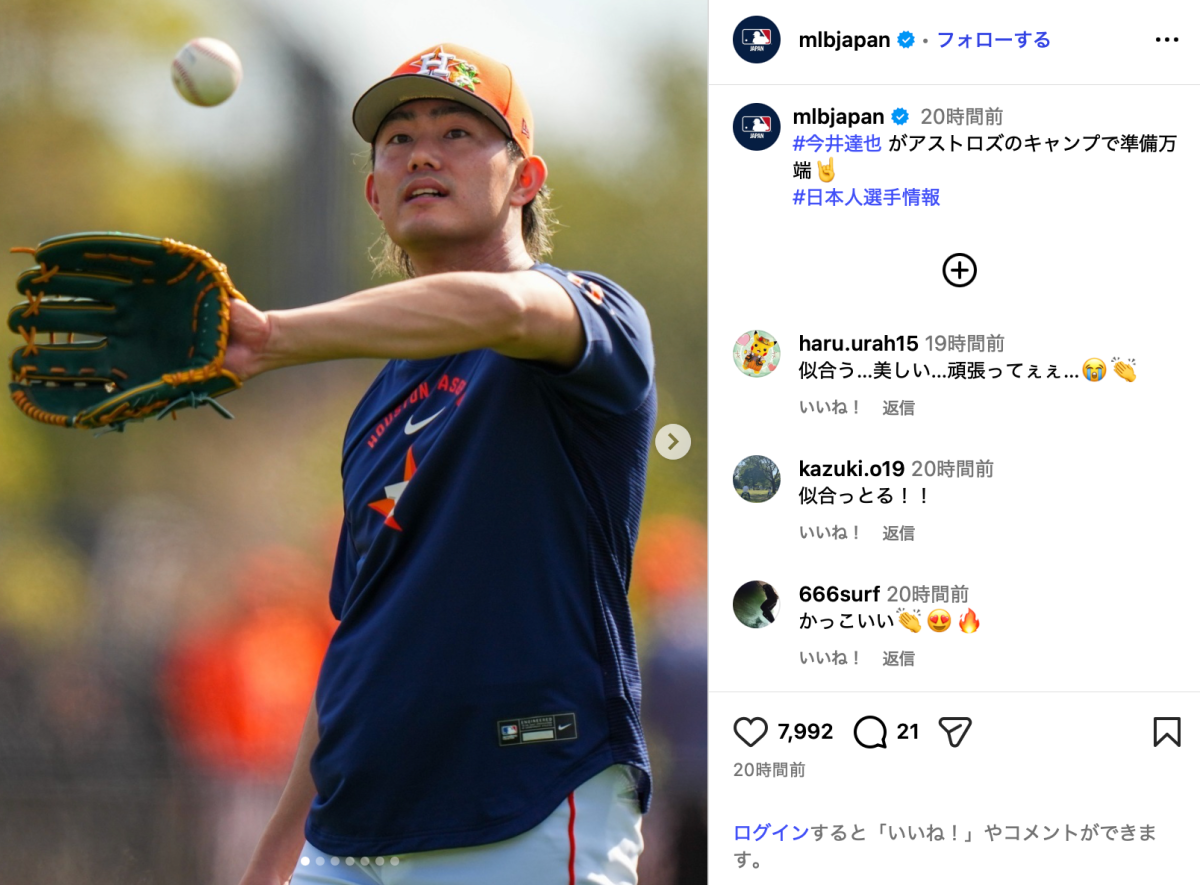This screenshot has width=1200, height=885.
Task: Select the second carousel indicator dot
Action: click(320, 861)
